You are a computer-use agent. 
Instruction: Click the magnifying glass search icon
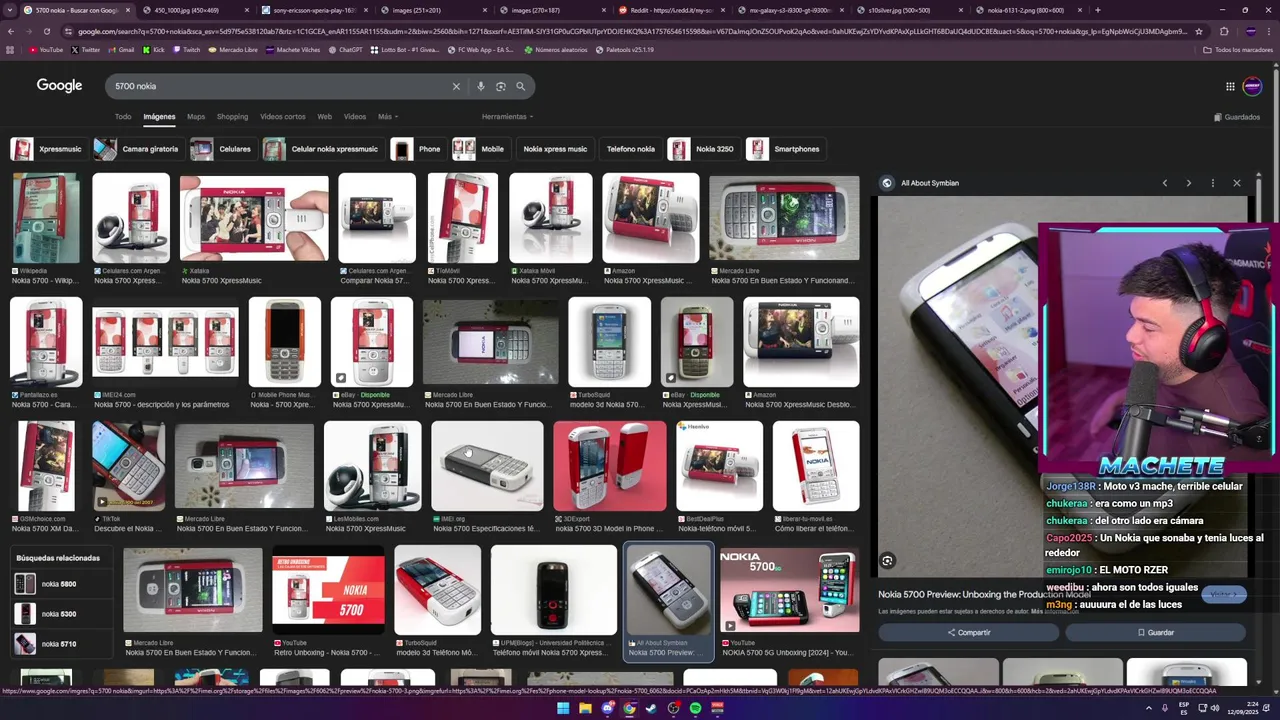tap(520, 86)
